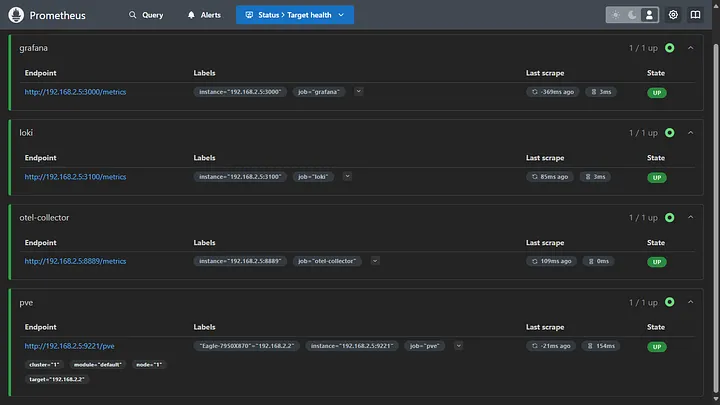Click grafana green health ring icon

669,48
